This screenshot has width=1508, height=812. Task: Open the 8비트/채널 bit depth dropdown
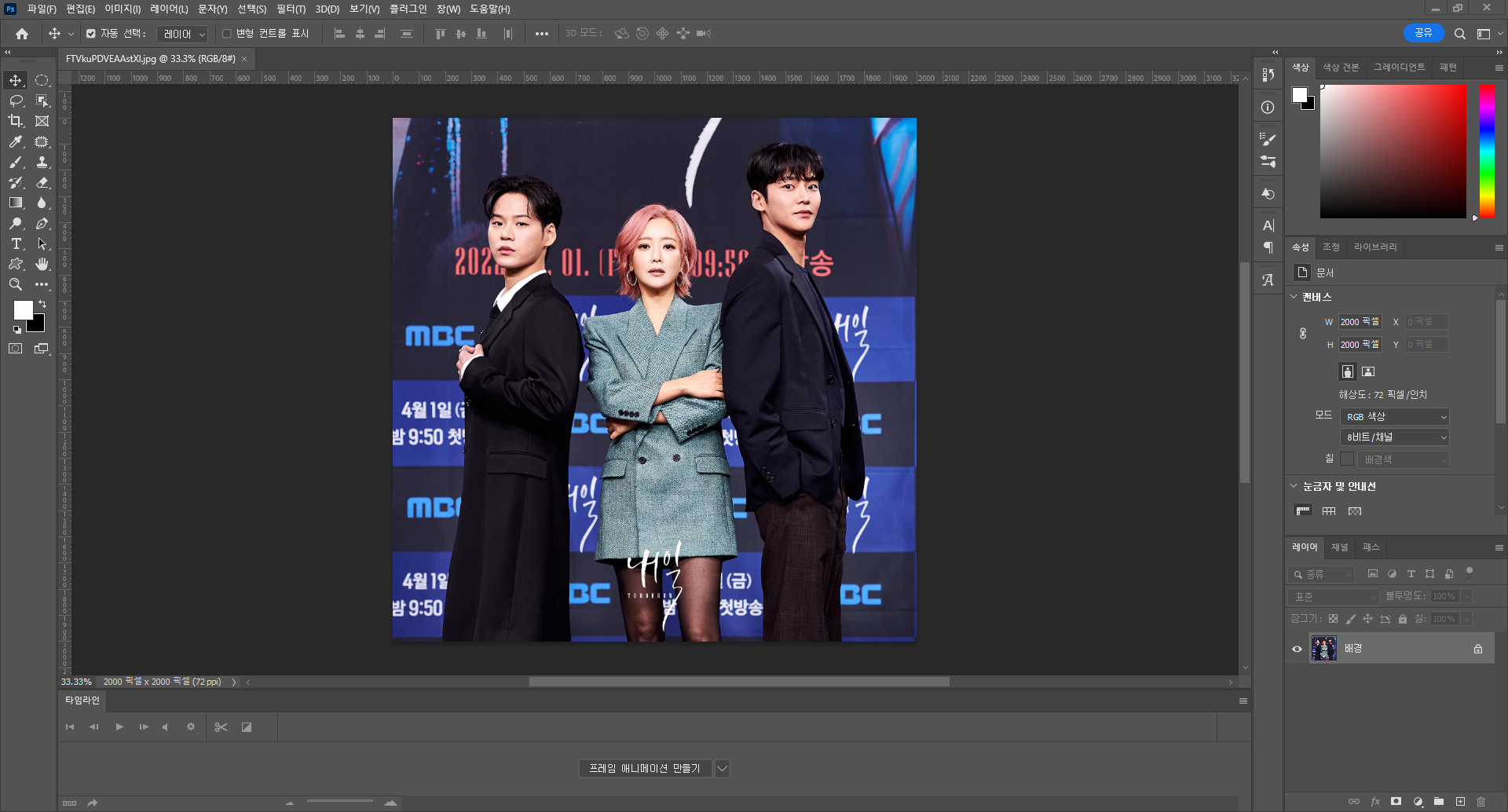tap(1395, 437)
